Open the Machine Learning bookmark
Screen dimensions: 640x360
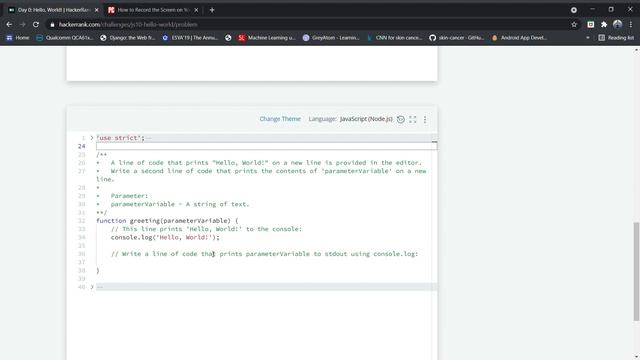(x=267, y=38)
